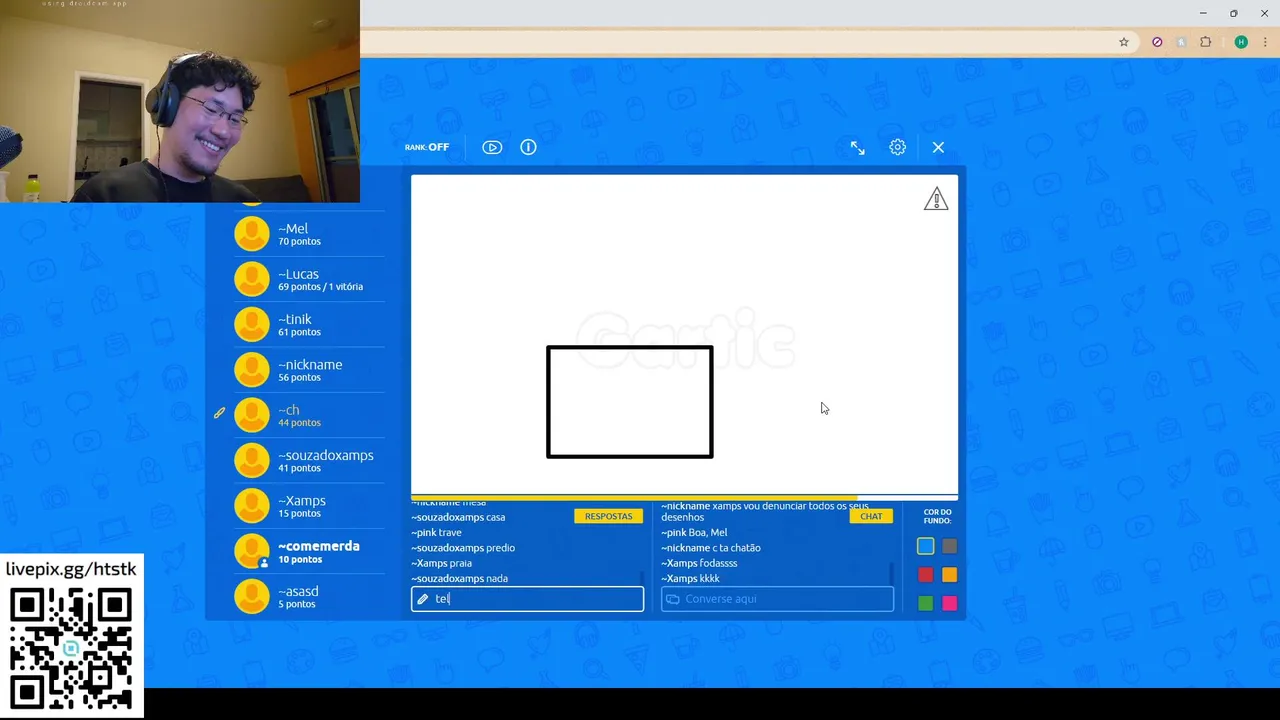Screen dimensions: 1280x720
Task: Select the green background color swatch
Action: (926, 603)
